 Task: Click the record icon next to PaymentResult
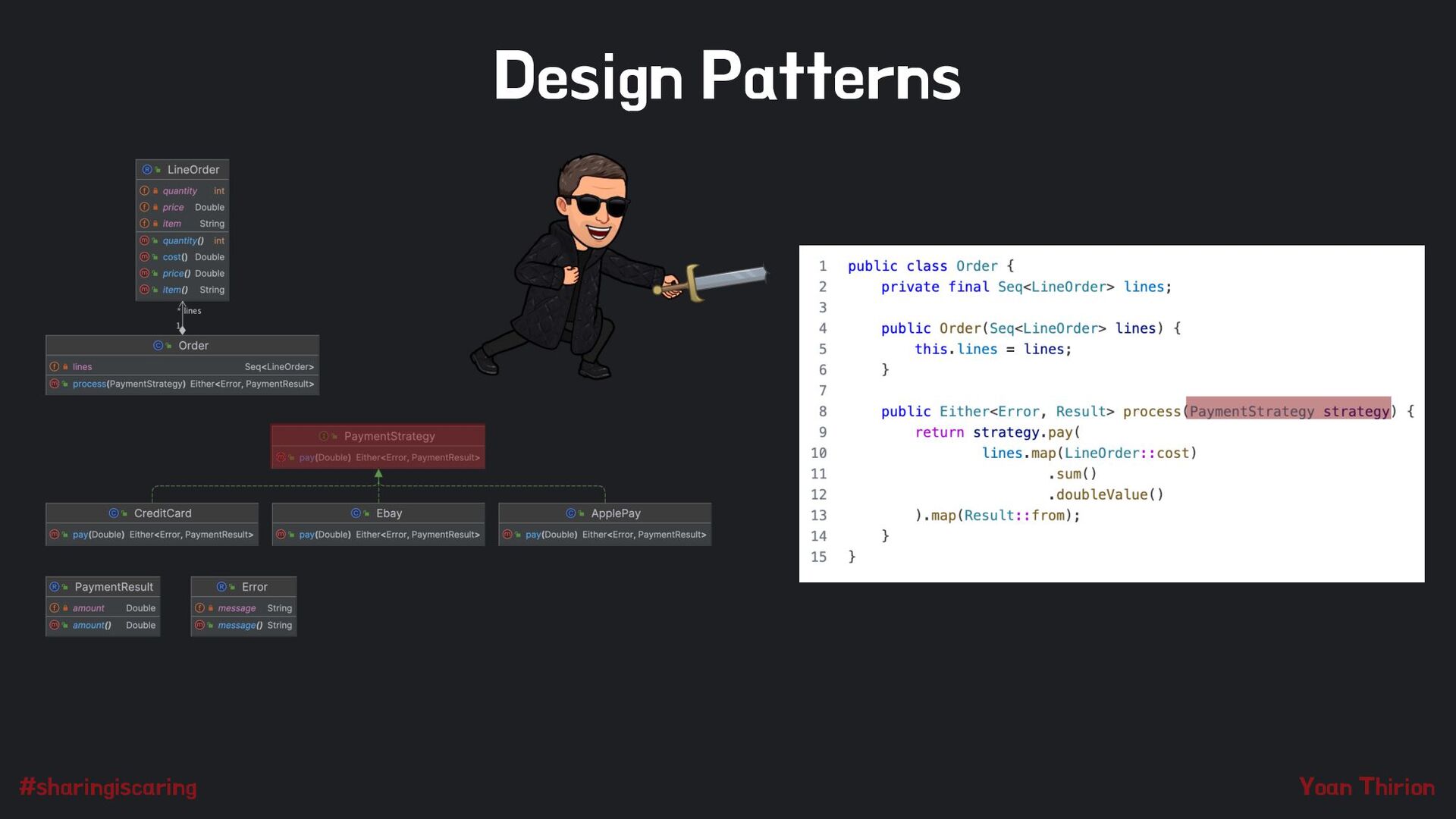click(x=54, y=587)
